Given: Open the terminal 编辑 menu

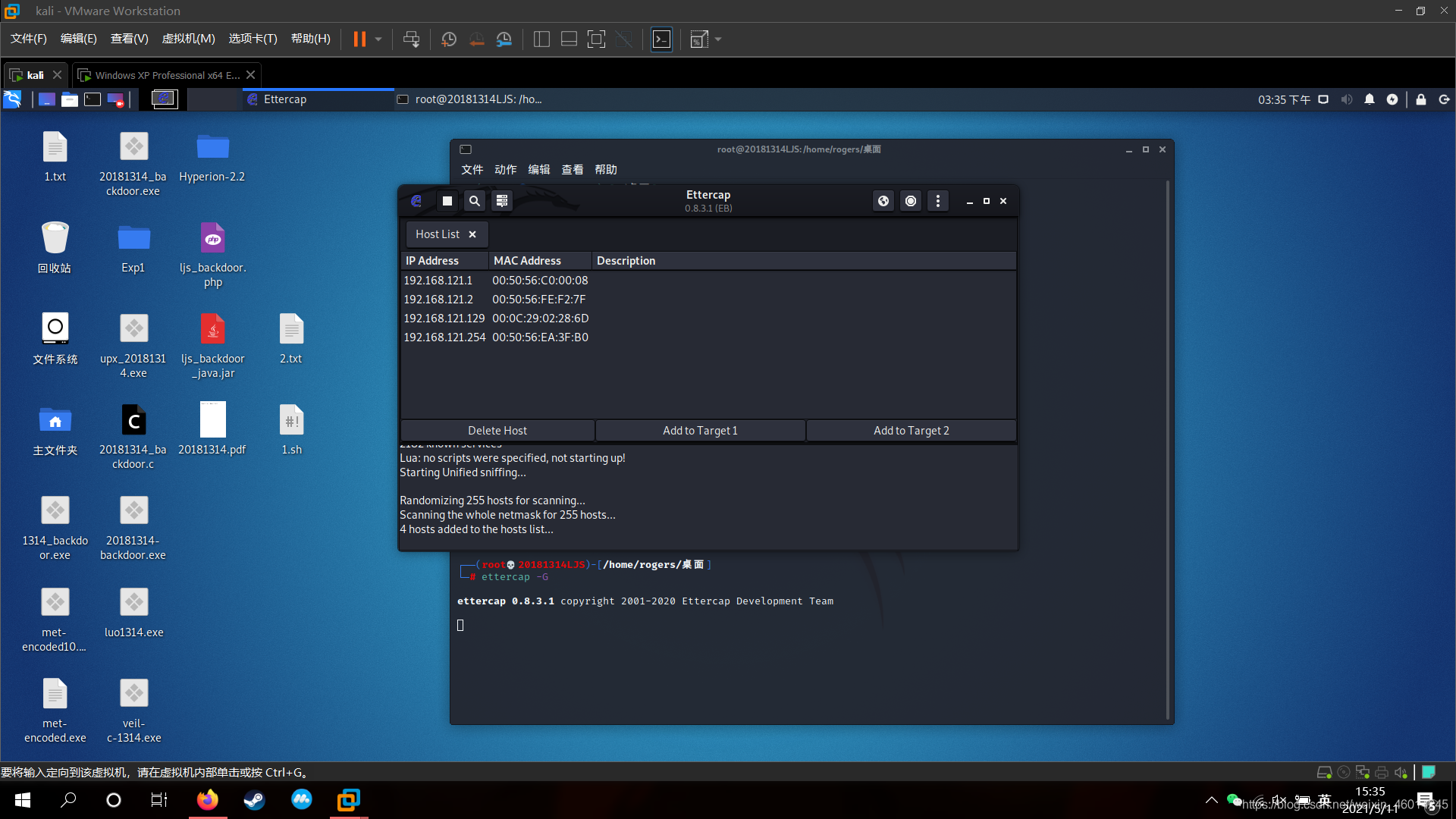Looking at the screenshot, I should click(538, 169).
